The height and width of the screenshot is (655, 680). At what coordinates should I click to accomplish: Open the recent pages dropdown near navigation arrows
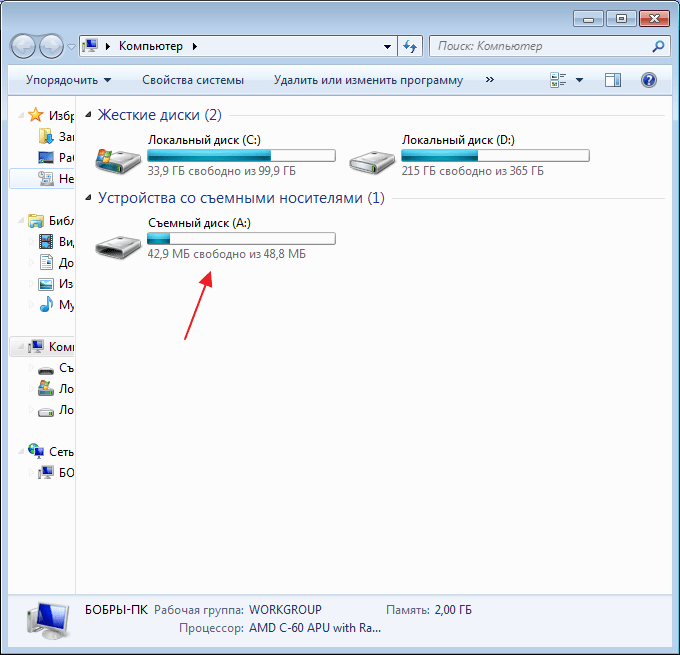point(72,46)
